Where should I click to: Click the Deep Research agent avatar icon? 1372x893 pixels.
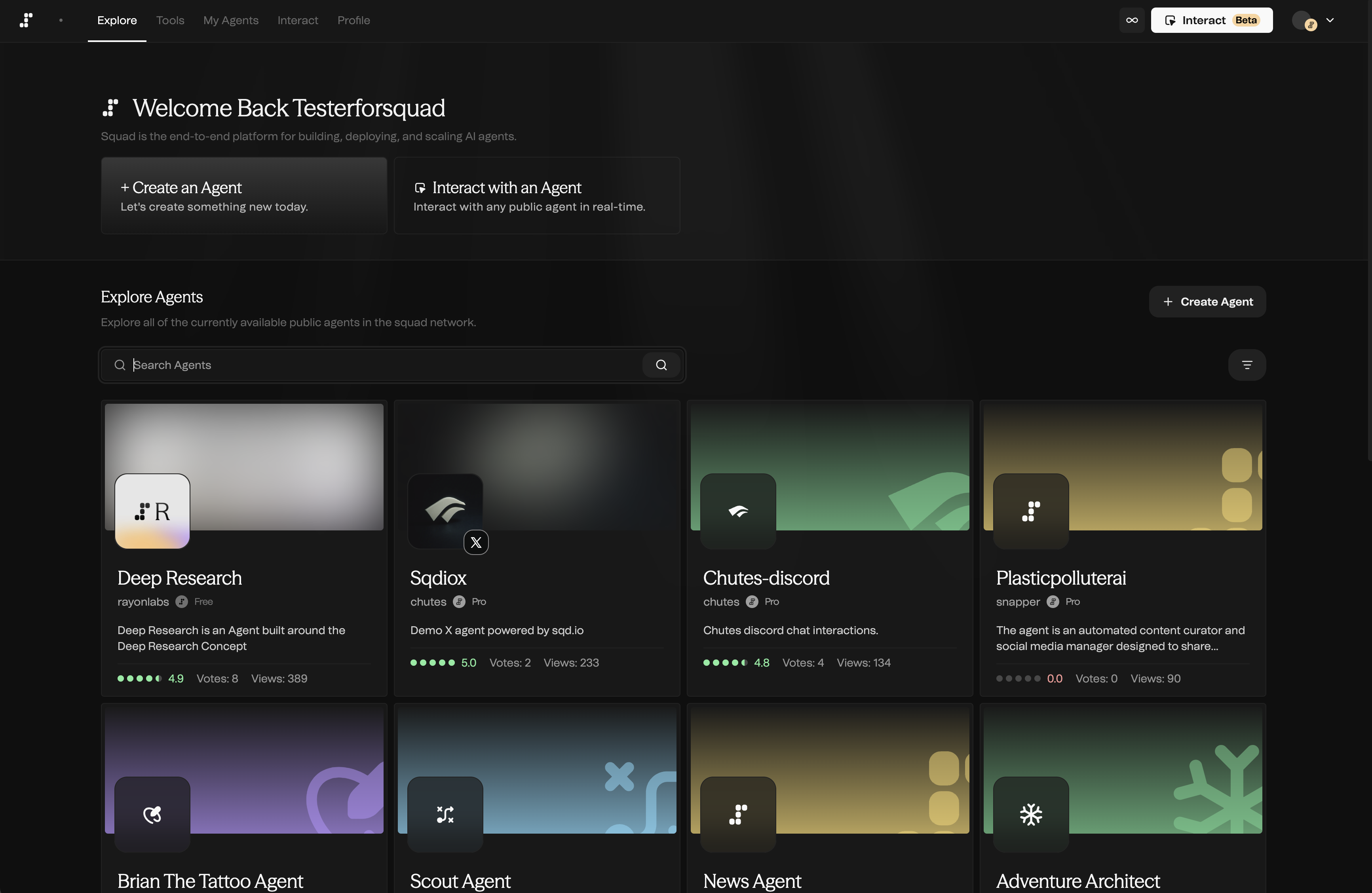pos(152,511)
